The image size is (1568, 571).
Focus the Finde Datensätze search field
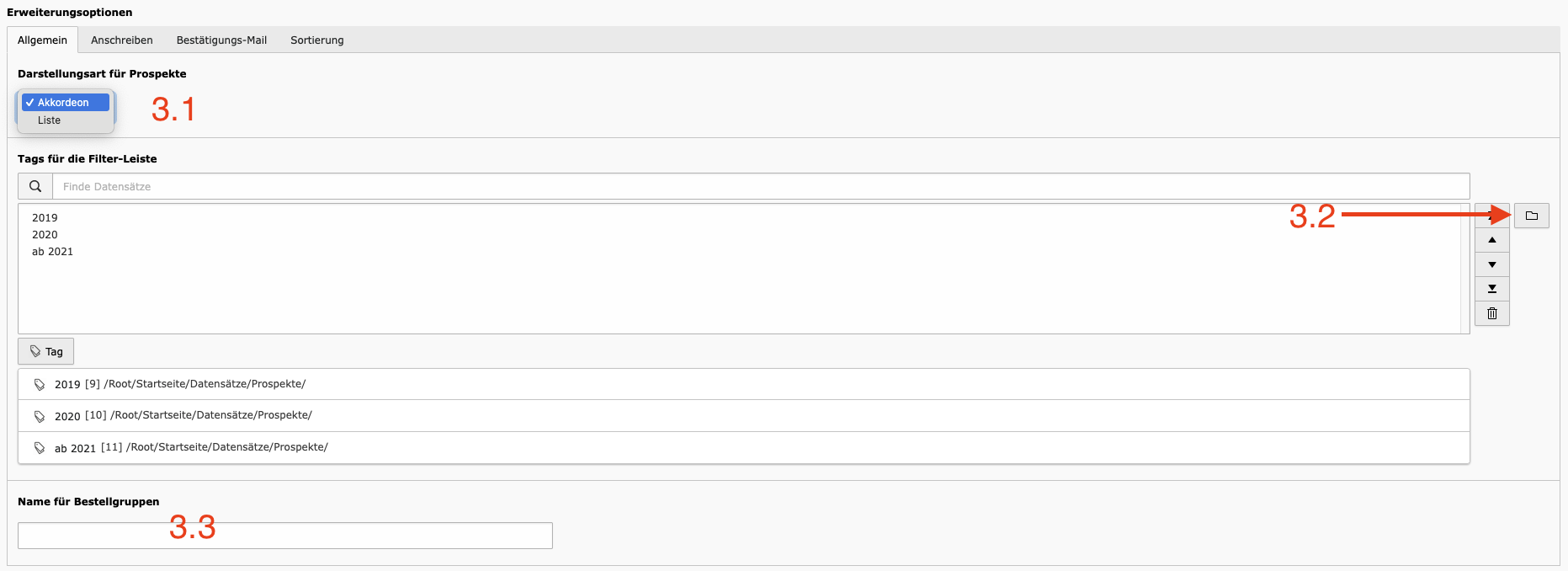[761, 186]
